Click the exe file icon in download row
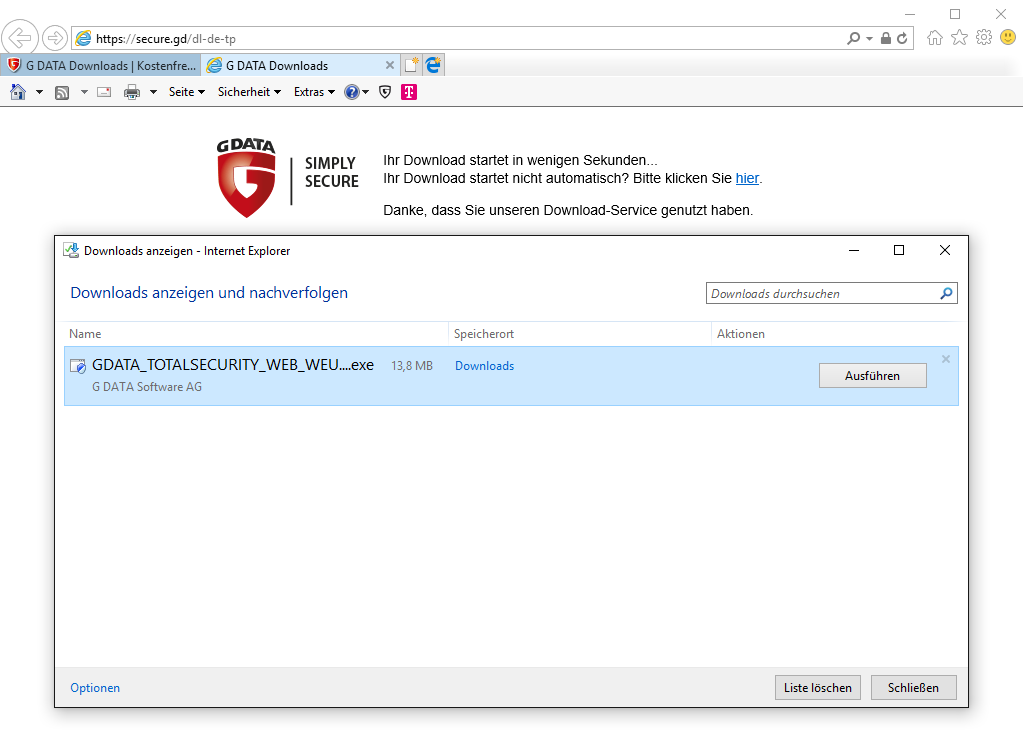 point(78,366)
